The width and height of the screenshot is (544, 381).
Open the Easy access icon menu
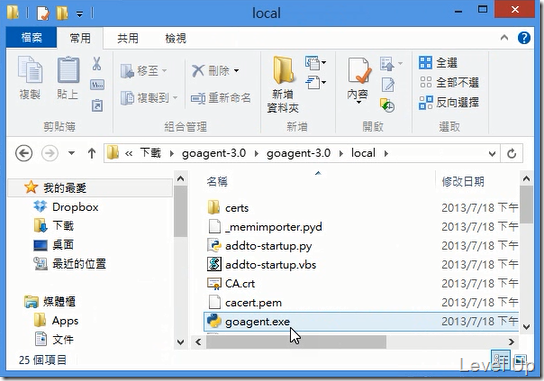(x=315, y=83)
